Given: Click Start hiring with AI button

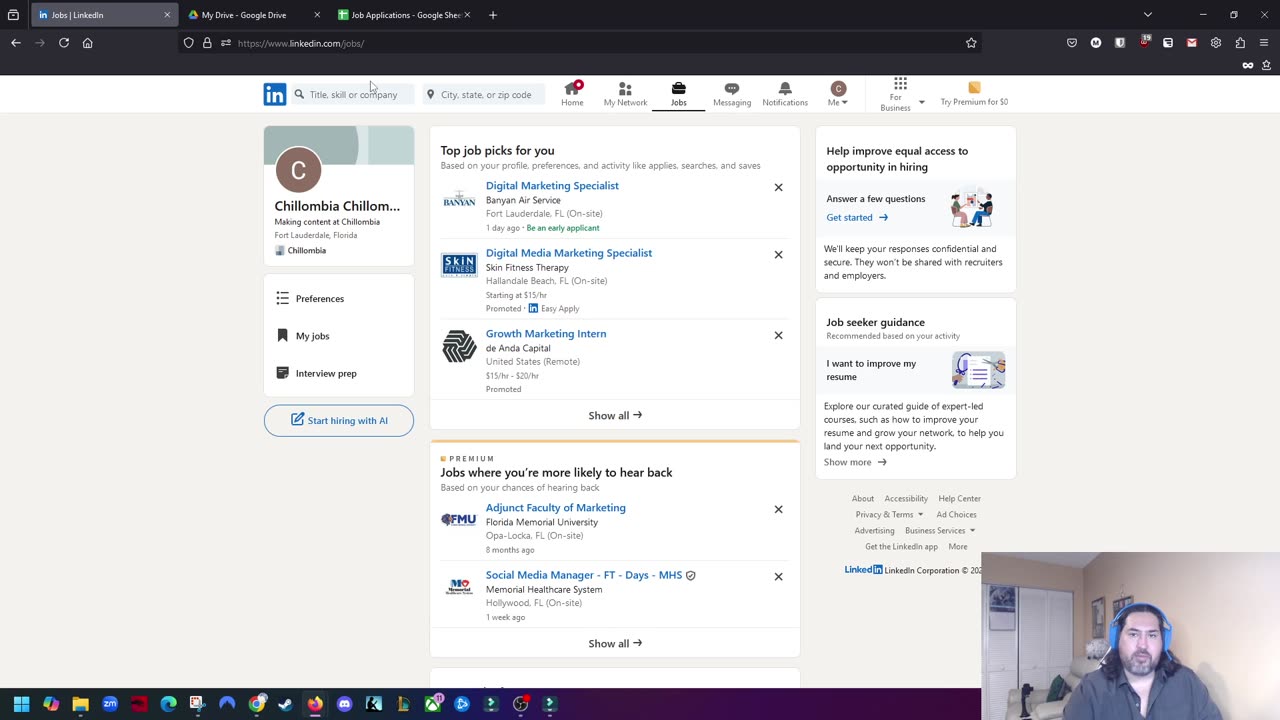Looking at the screenshot, I should coord(339,420).
